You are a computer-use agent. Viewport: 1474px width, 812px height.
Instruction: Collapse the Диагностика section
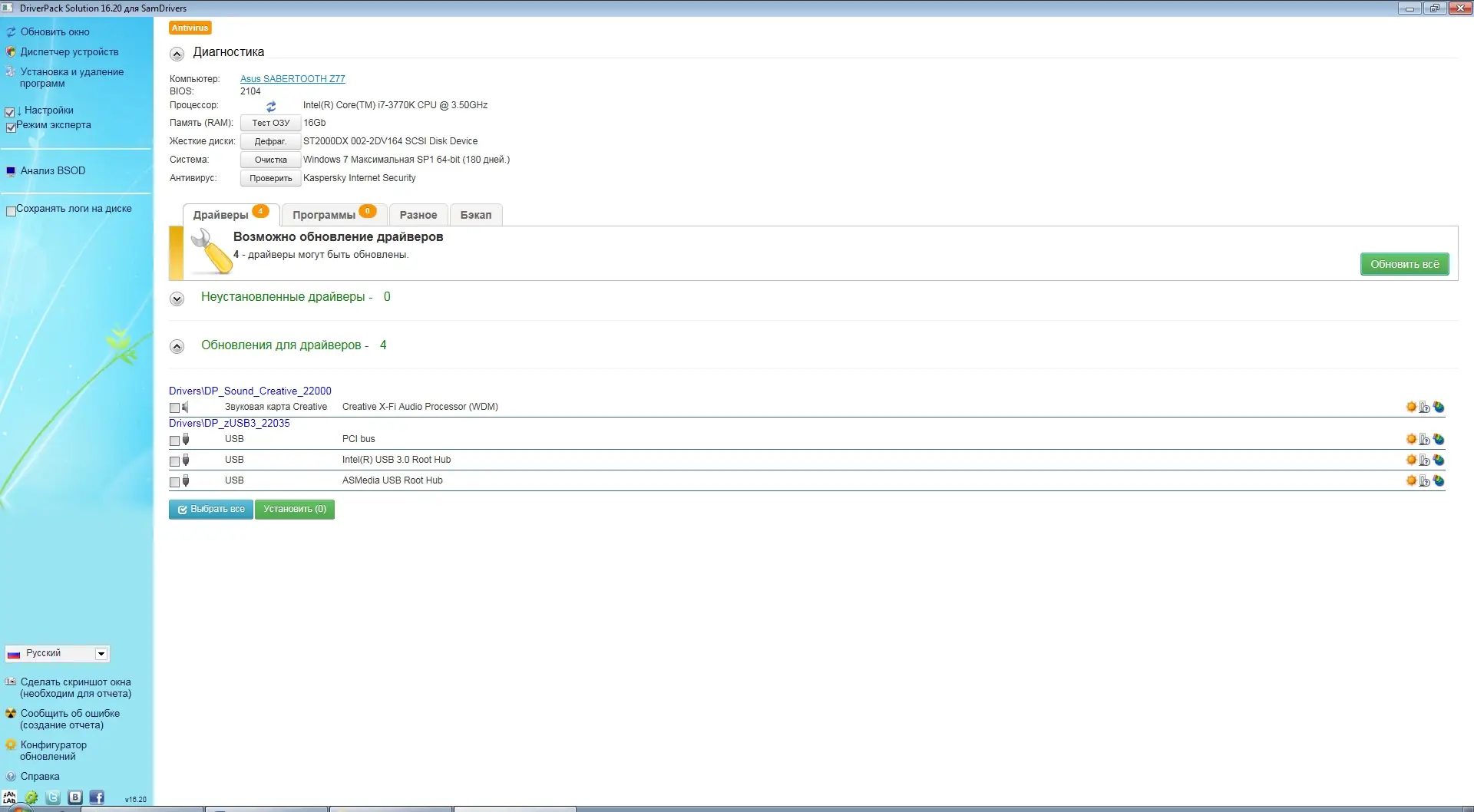coord(177,54)
